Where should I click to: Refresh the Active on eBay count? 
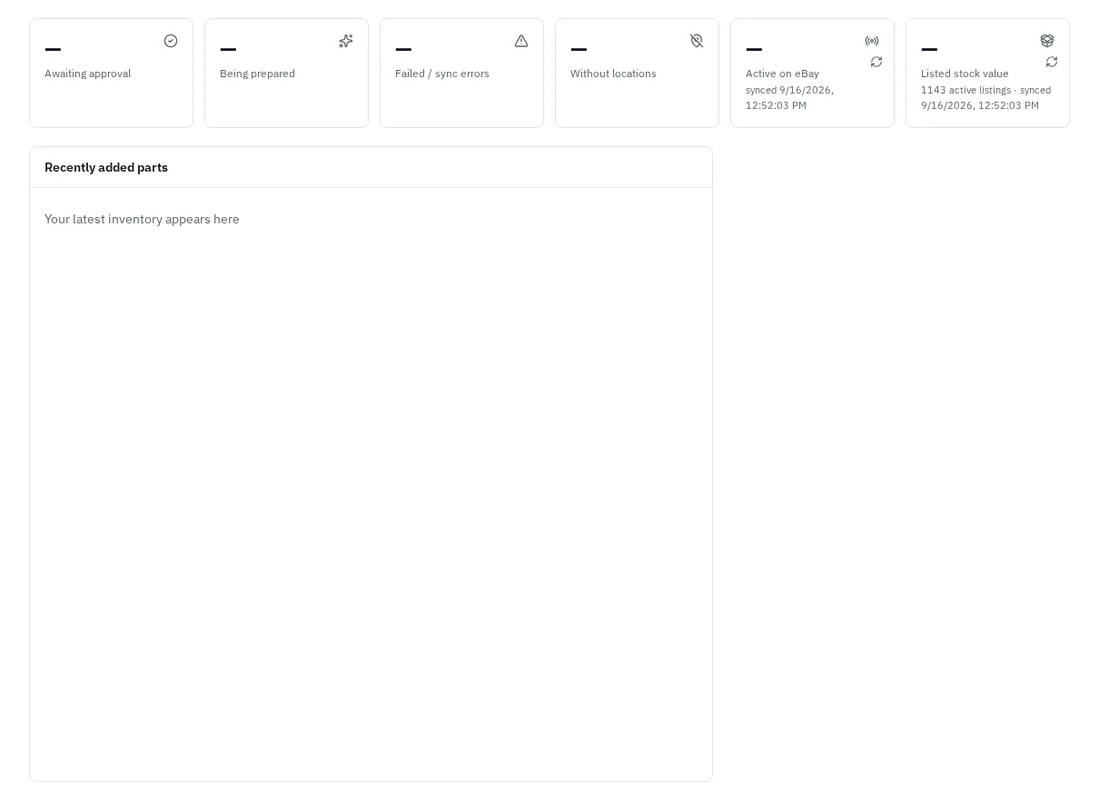click(x=876, y=62)
